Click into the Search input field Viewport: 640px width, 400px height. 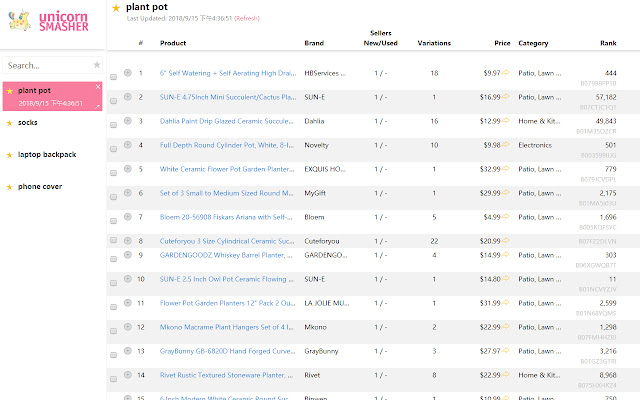pos(45,65)
